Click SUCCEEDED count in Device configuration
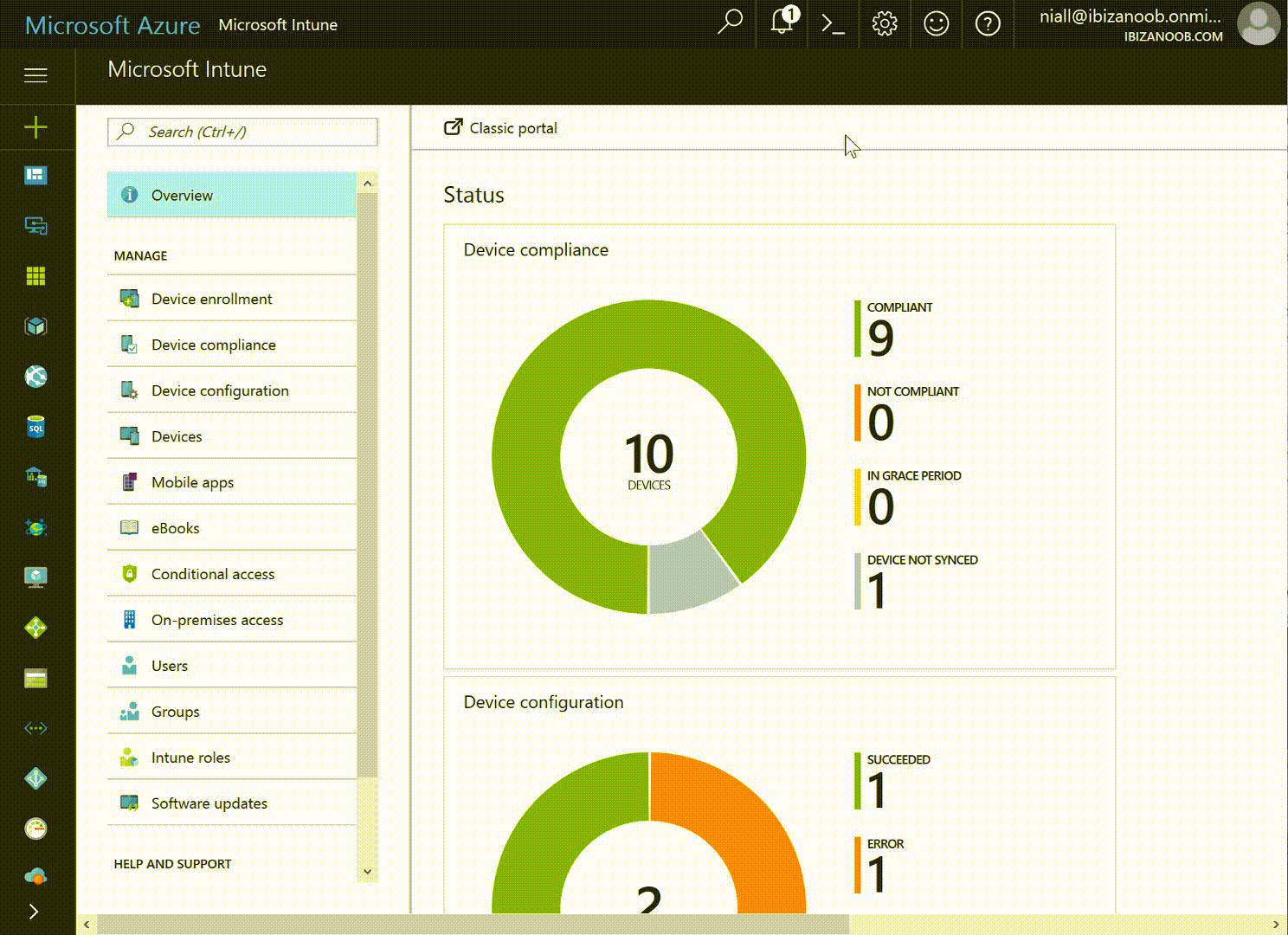The image size is (1288, 935). [876, 790]
